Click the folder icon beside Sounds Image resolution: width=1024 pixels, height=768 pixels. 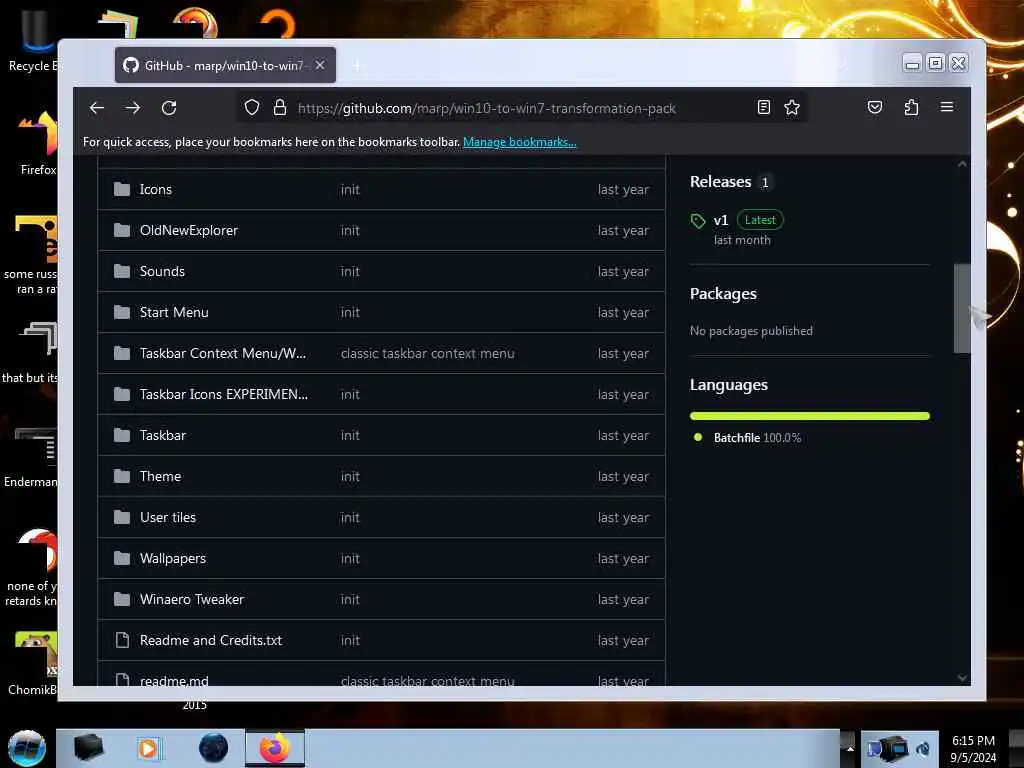122,271
